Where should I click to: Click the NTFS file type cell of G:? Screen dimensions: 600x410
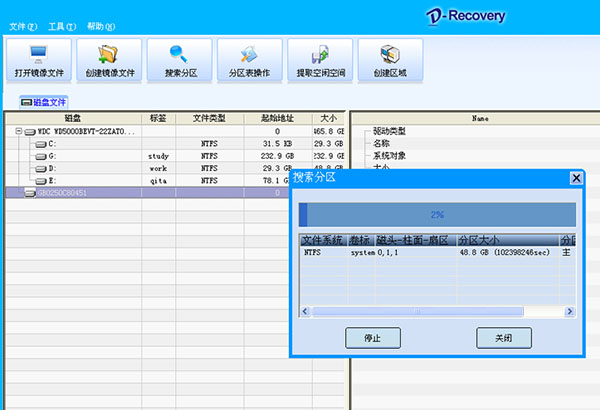click(x=209, y=156)
